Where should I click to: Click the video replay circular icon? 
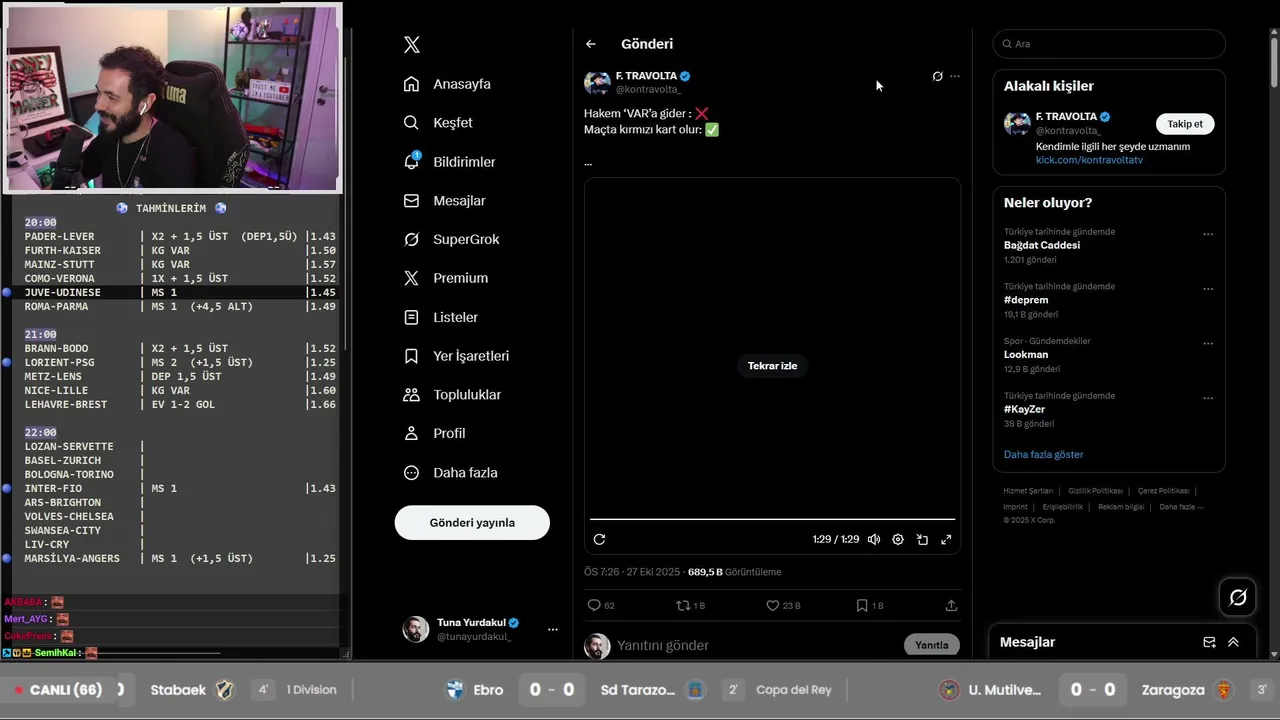pyautogui.click(x=599, y=539)
